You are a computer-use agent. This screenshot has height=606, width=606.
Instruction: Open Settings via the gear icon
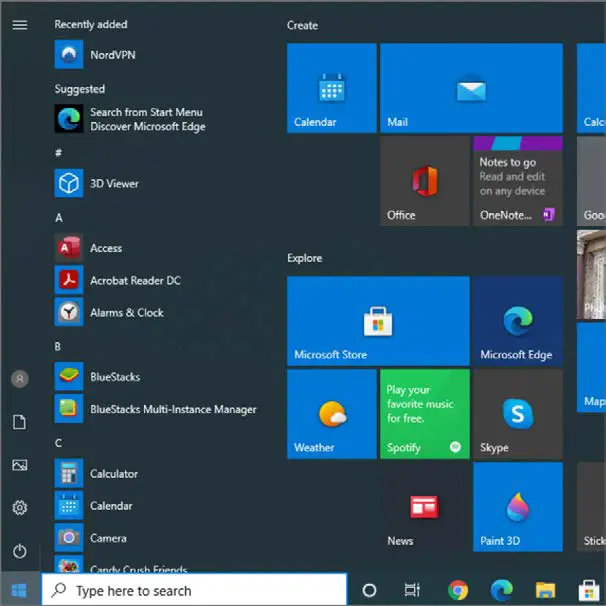(20, 508)
